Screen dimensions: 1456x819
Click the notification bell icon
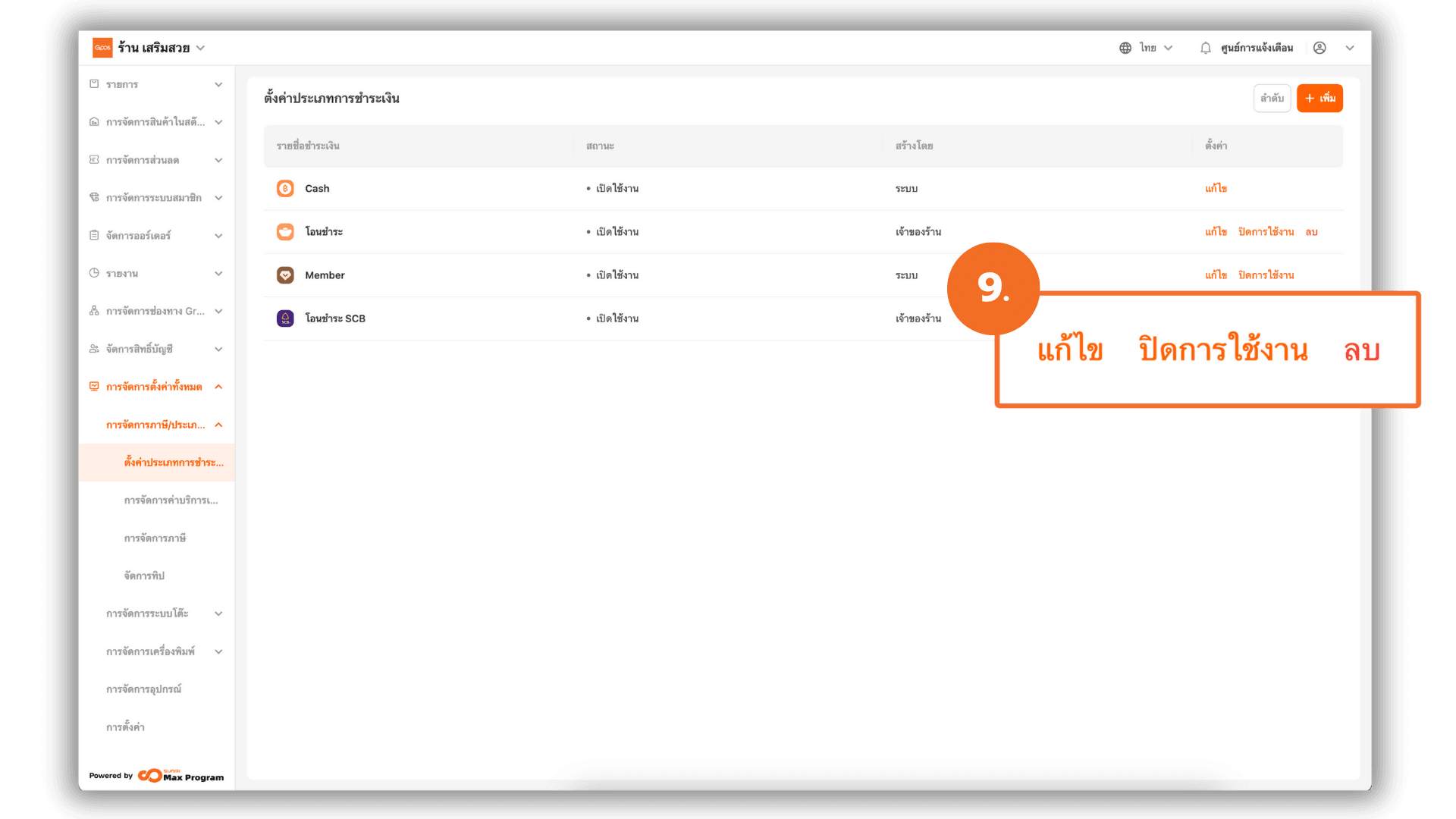click(x=1205, y=48)
